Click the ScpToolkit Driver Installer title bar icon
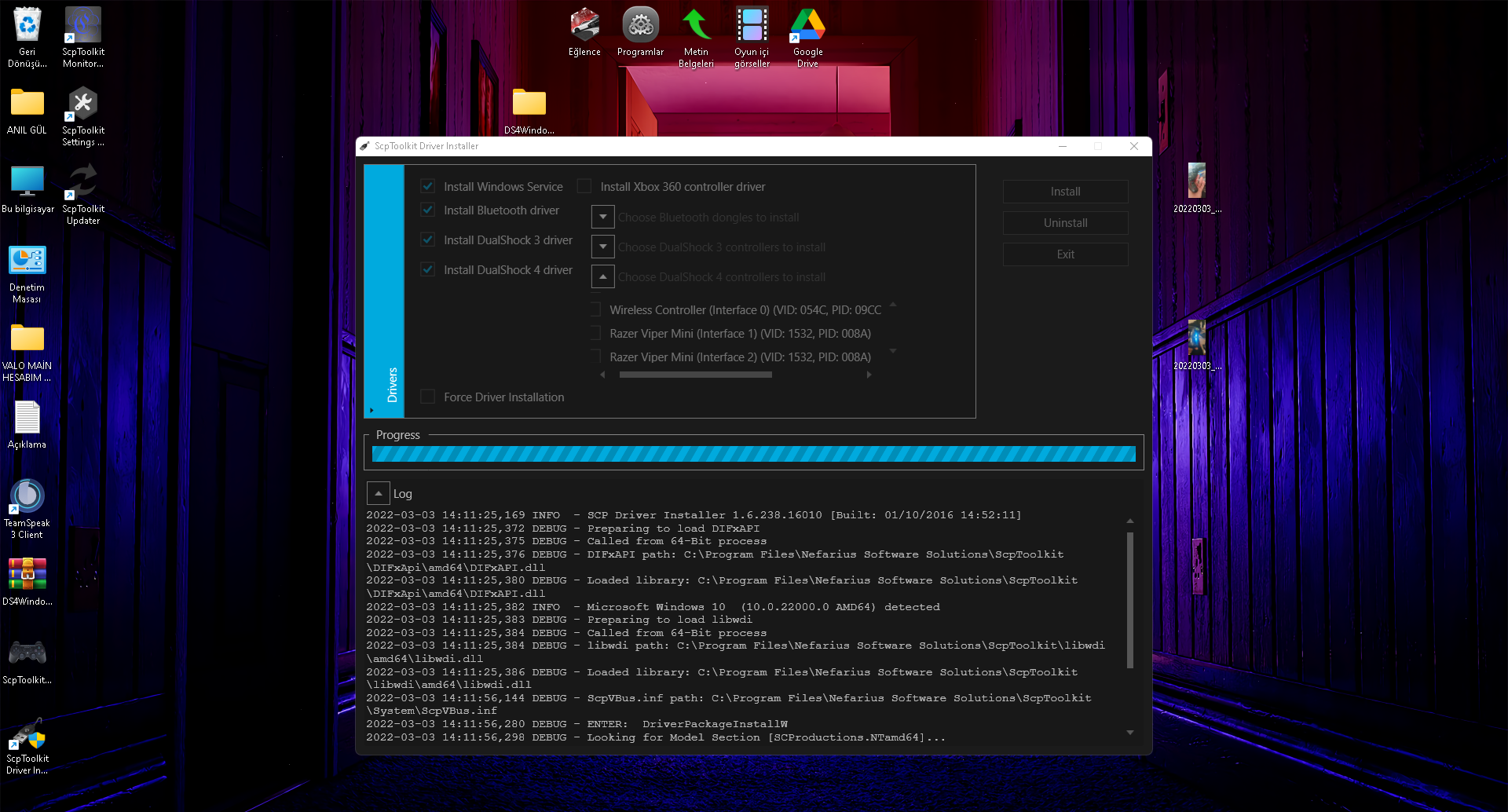This screenshot has height=812, width=1508. [364, 146]
